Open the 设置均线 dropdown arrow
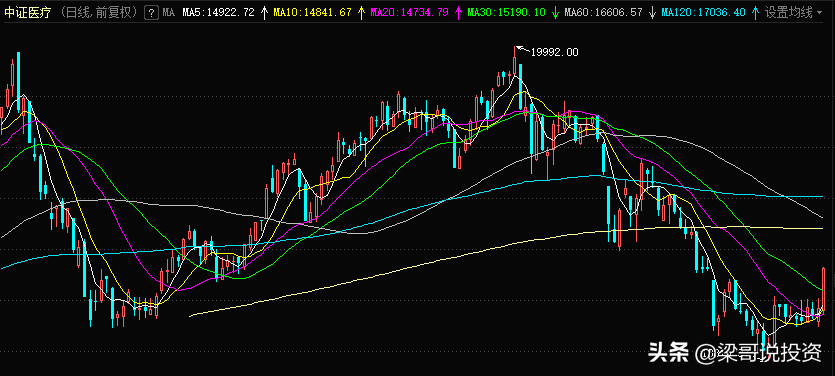Viewport: 835px width, 376px height. pyautogui.click(x=819, y=13)
